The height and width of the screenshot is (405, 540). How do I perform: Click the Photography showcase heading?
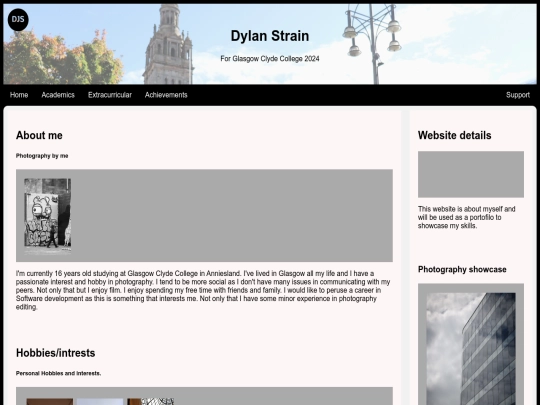(x=462, y=269)
